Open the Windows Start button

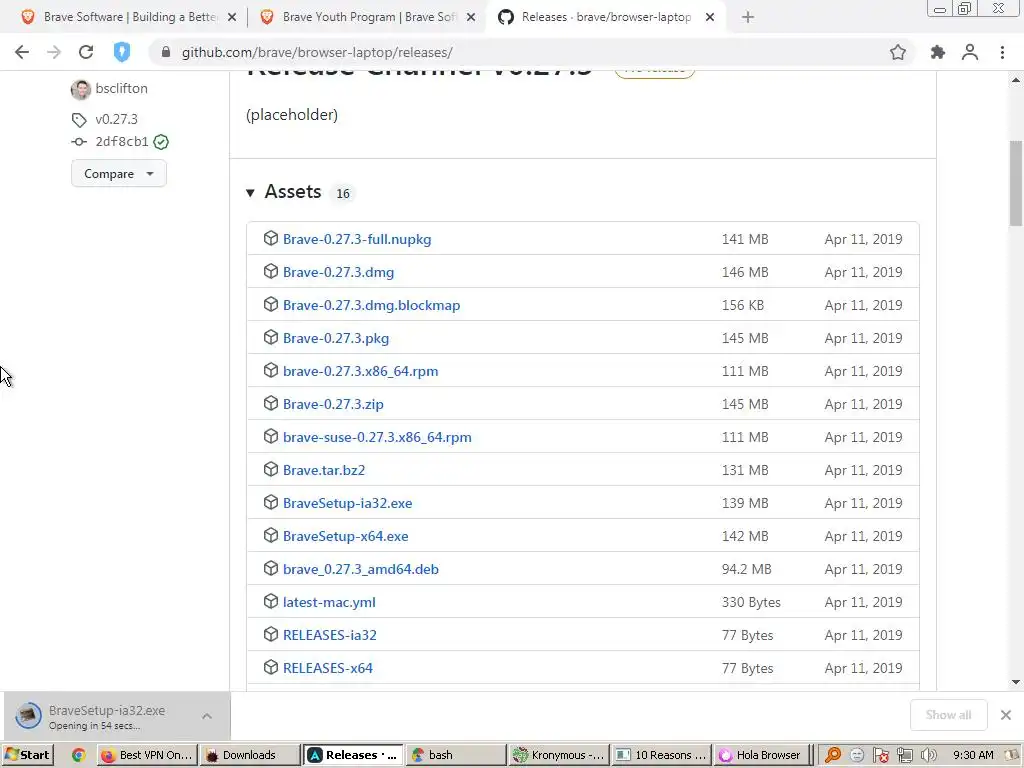(27, 755)
